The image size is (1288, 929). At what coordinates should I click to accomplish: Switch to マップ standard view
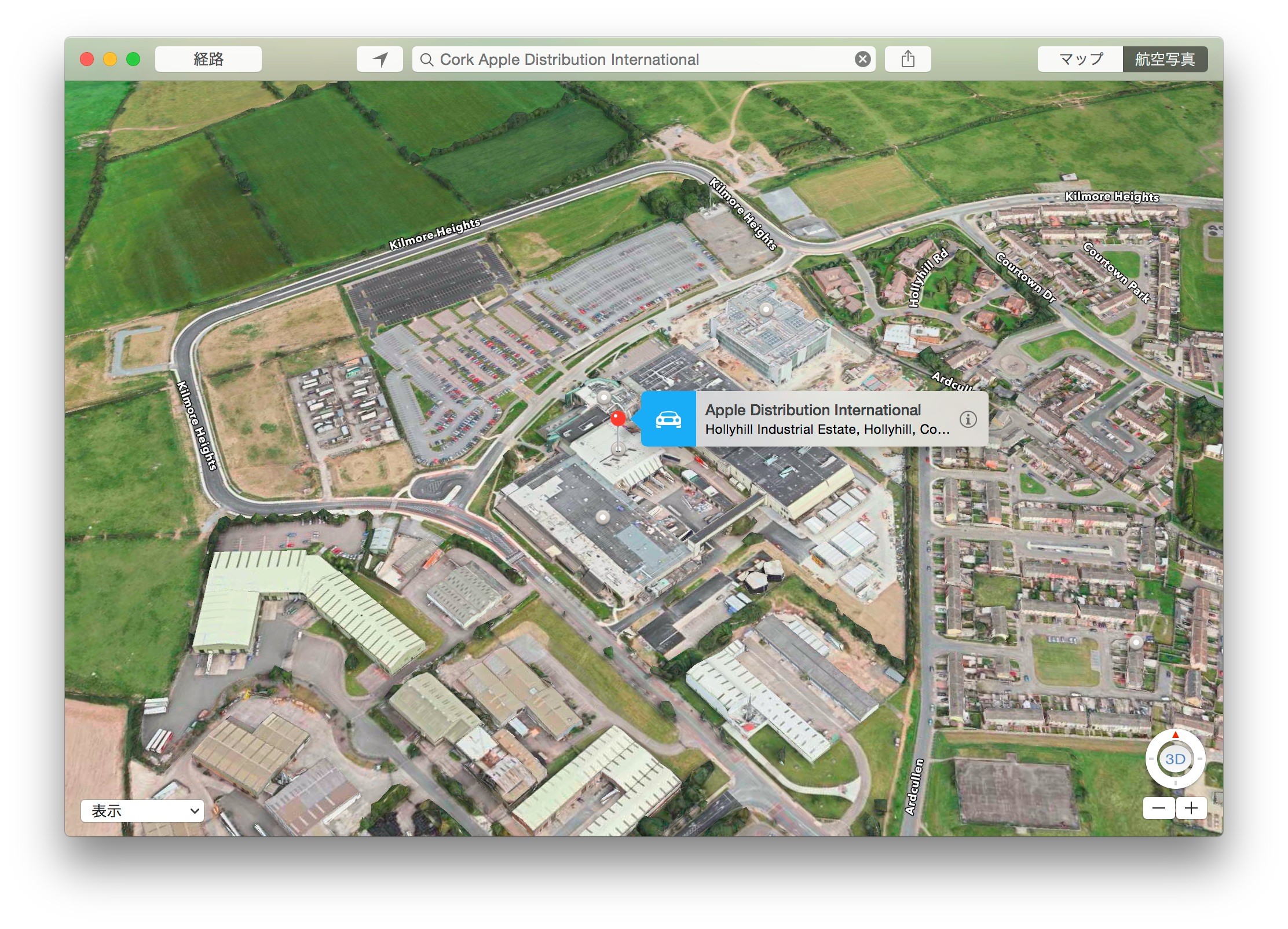pyautogui.click(x=1081, y=59)
